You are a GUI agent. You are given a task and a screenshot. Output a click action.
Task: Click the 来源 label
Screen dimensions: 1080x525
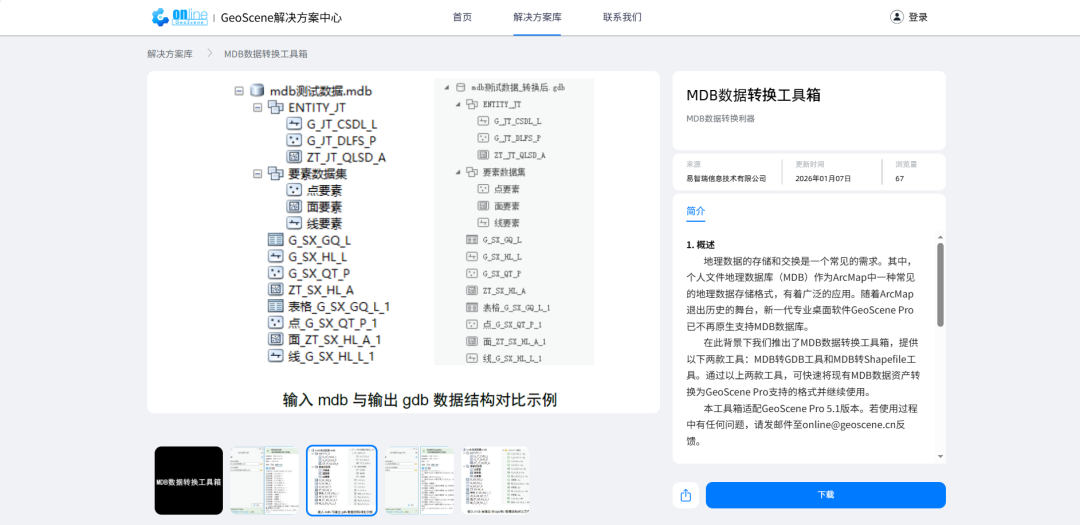coord(693,165)
